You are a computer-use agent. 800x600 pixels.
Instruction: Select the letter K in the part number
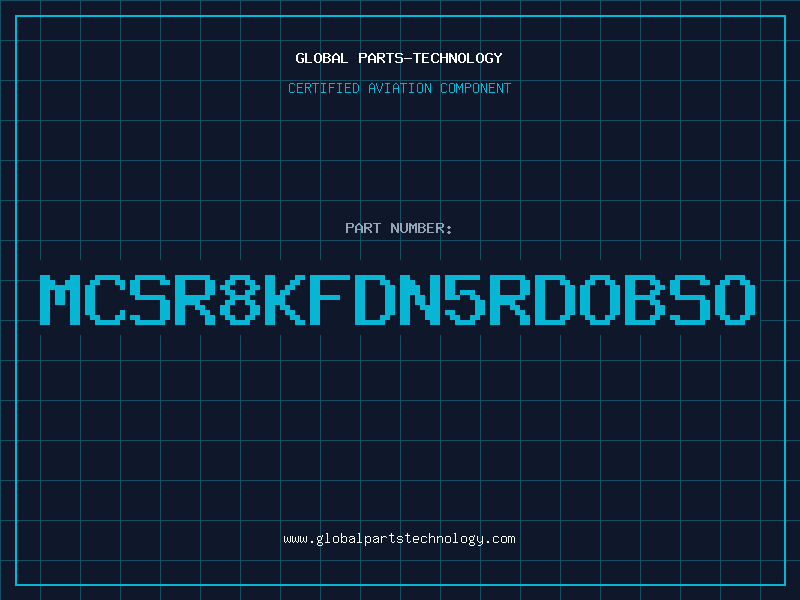click(x=285, y=299)
